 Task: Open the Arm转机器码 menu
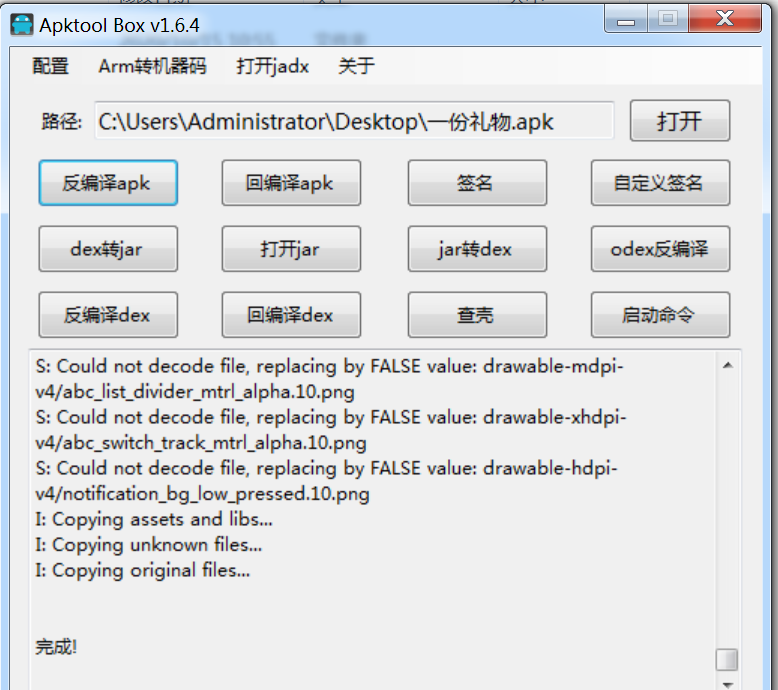coord(152,66)
